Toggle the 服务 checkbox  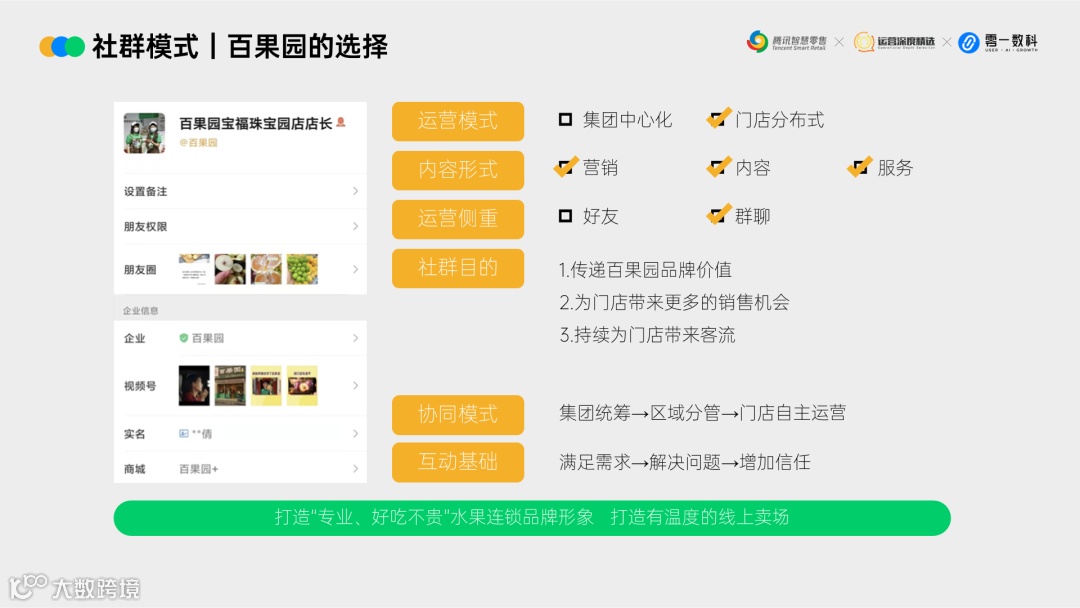point(860,167)
